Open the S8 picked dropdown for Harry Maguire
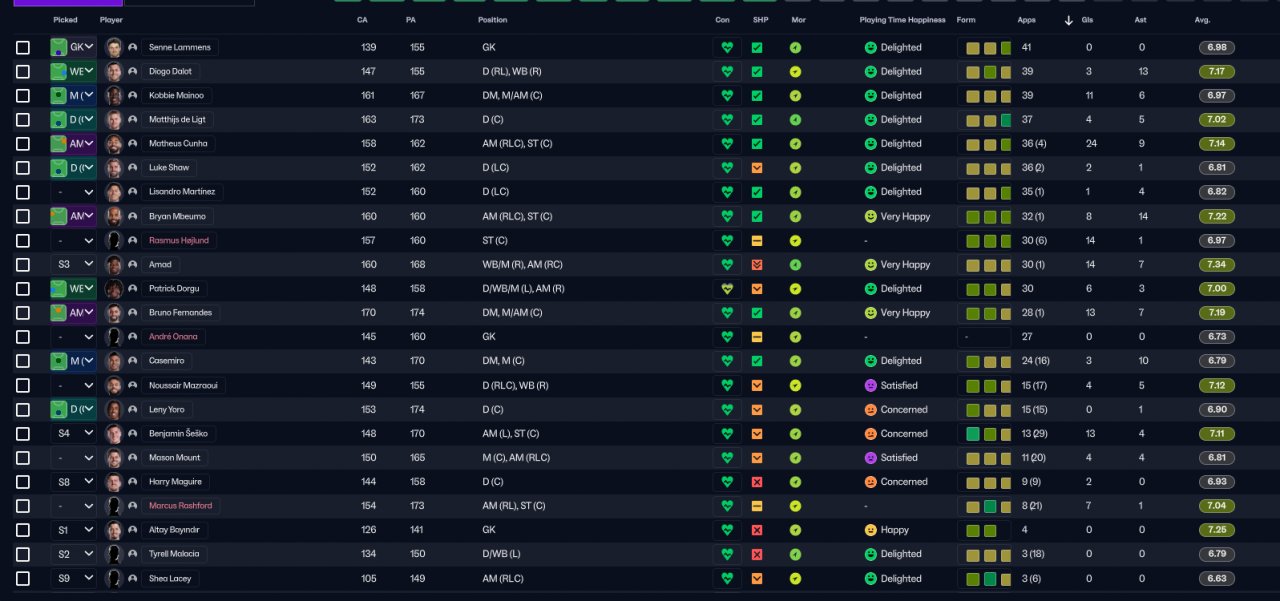The height and width of the screenshot is (601, 1280). [73, 482]
